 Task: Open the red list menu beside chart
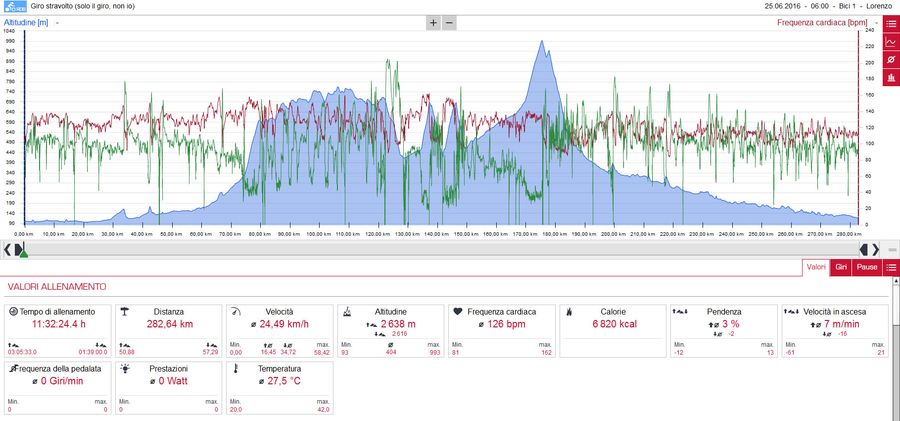[891, 24]
